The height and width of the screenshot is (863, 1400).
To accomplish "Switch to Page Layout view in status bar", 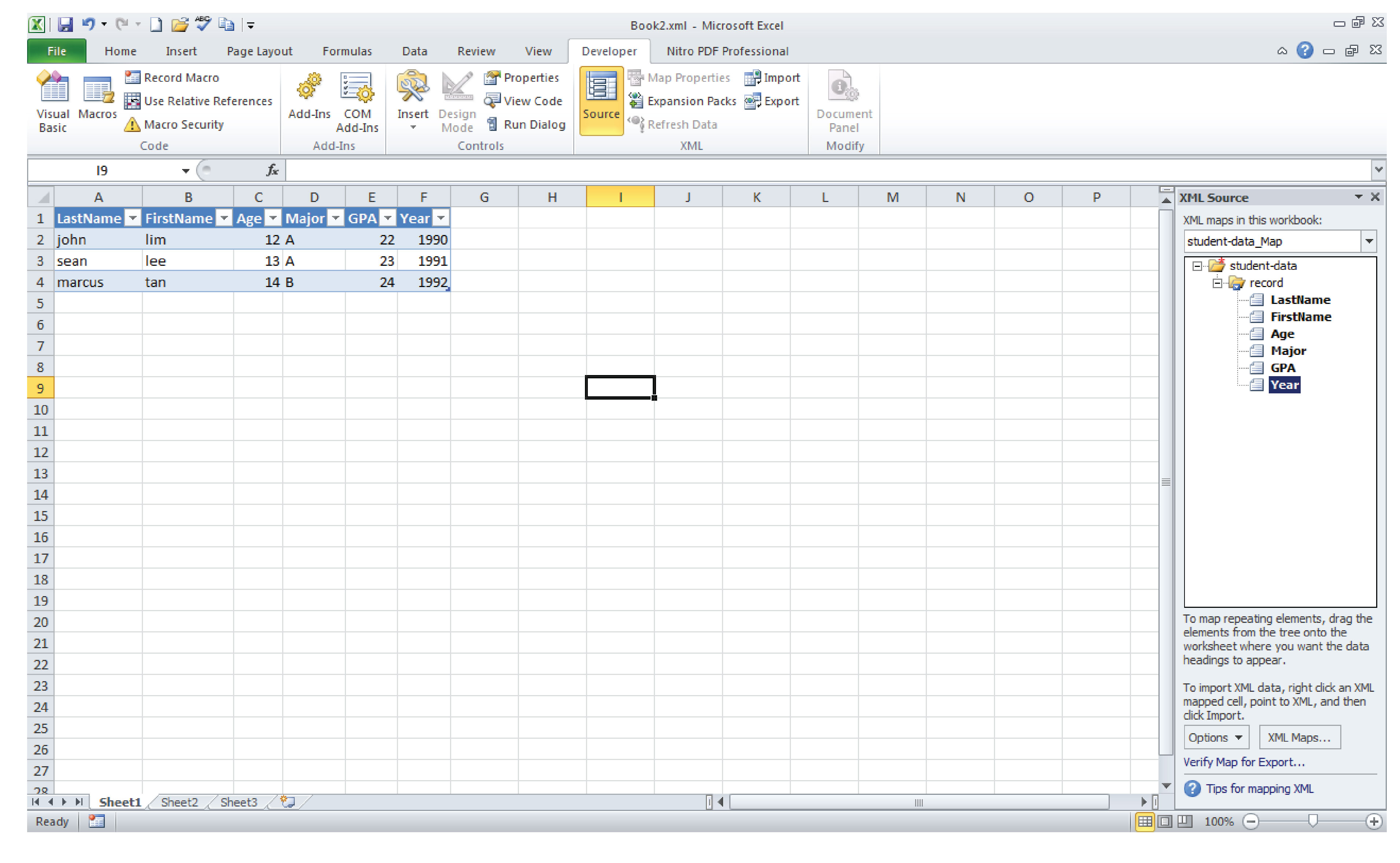I will pos(1165,821).
